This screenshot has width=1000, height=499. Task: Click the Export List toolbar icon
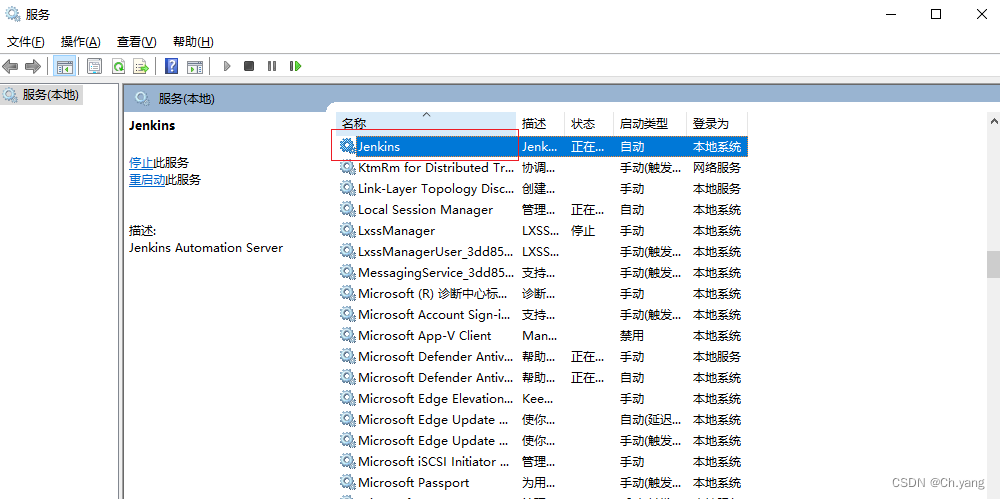[x=140, y=66]
